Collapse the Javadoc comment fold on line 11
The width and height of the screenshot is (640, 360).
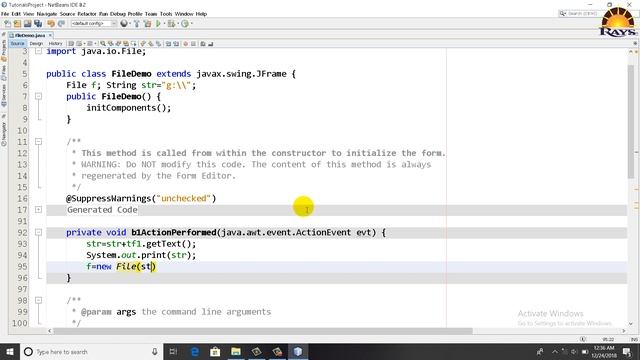click(38, 142)
